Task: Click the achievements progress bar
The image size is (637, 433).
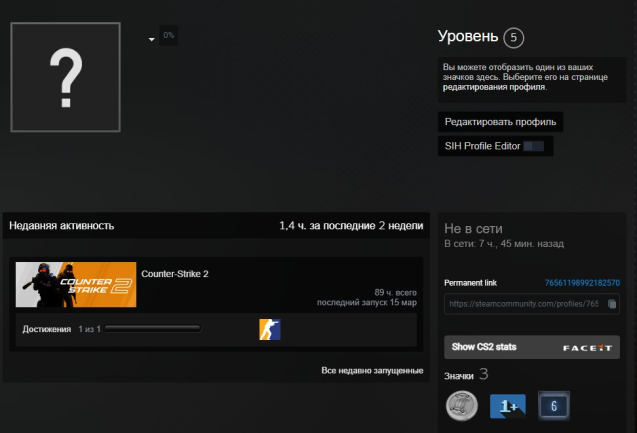Action: pyautogui.click(x=153, y=328)
